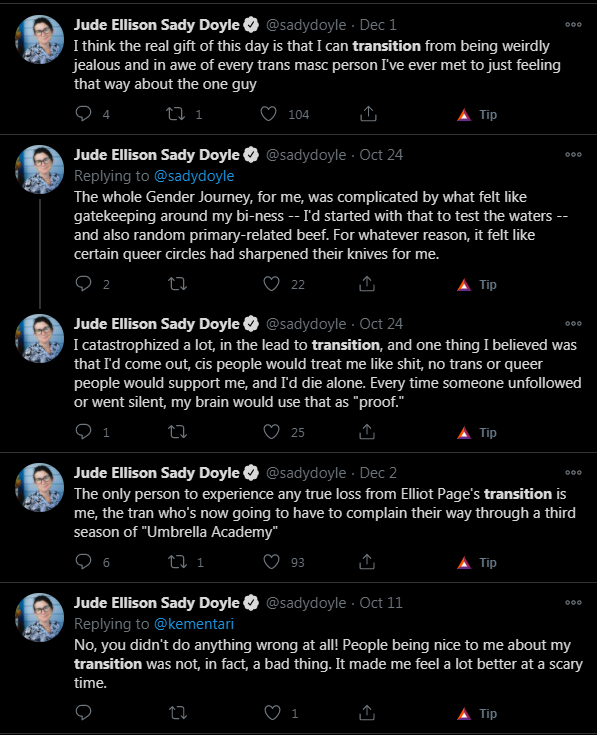Open more options on the Dec 1 tweet
597x735 pixels.
point(573,24)
